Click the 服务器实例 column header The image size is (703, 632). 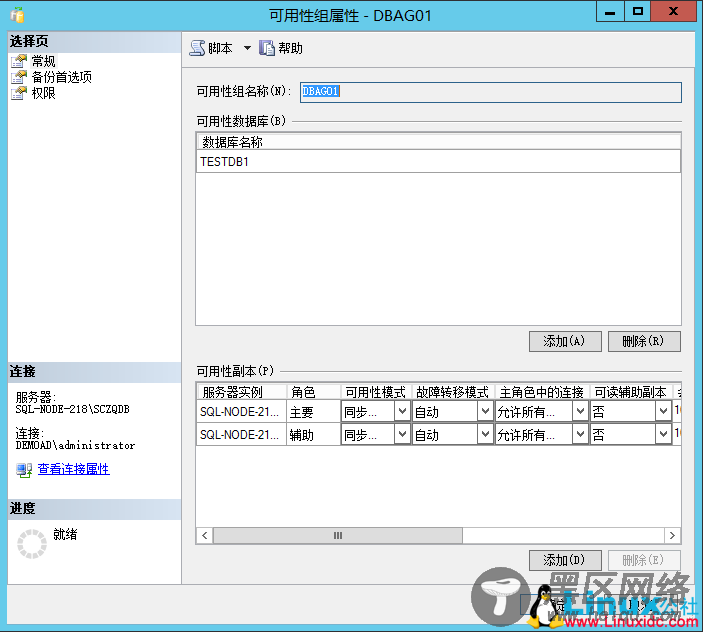242,392
